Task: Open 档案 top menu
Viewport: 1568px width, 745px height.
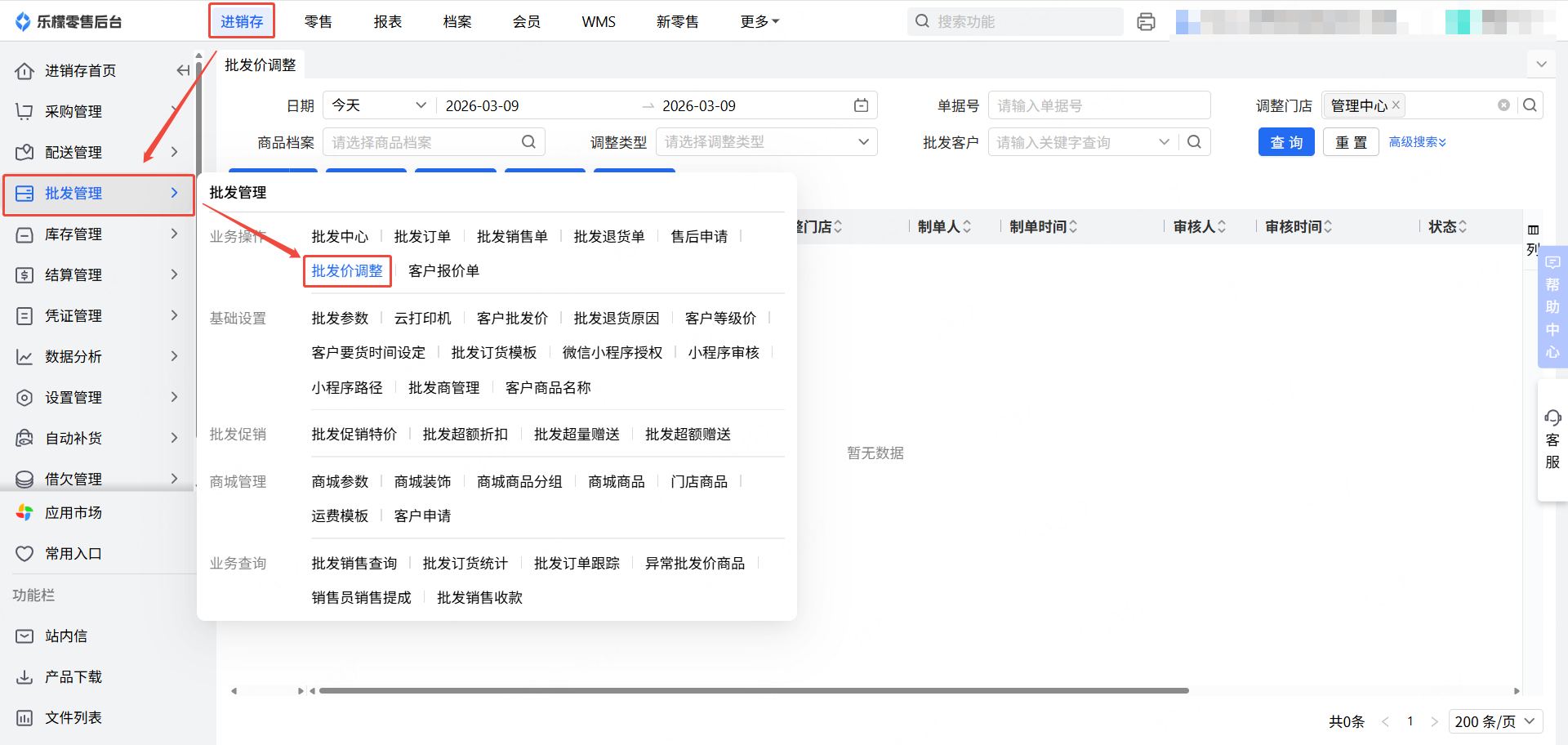Action: point(457,22)
